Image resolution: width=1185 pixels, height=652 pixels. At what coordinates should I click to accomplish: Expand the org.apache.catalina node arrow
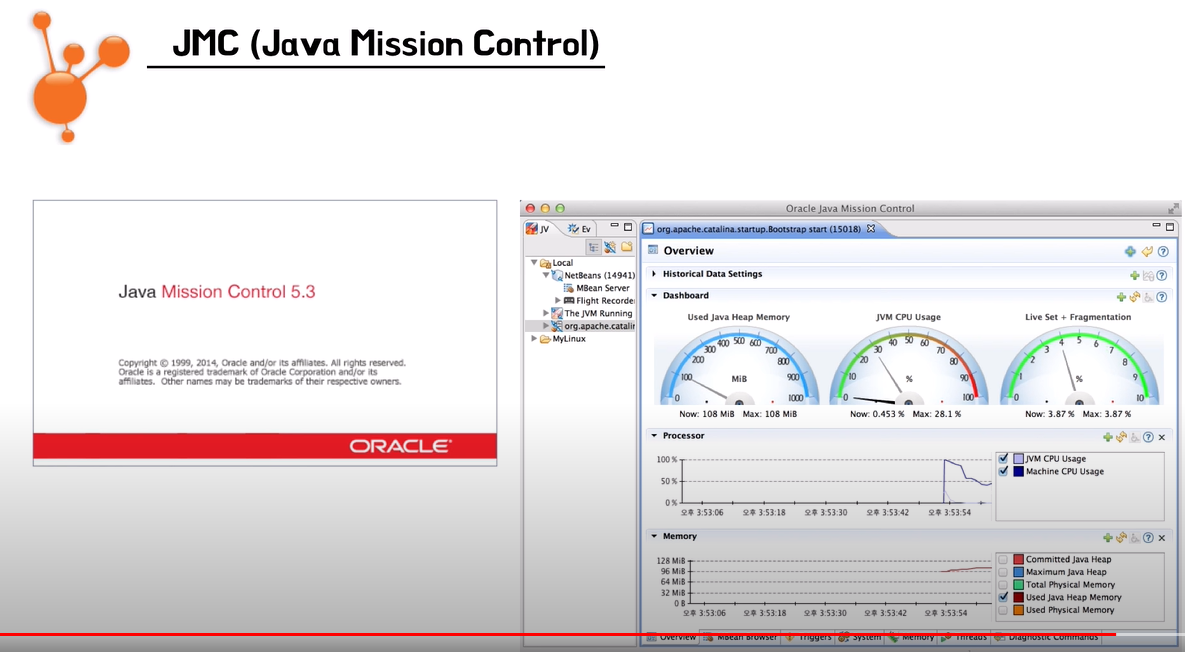[546, 326]
